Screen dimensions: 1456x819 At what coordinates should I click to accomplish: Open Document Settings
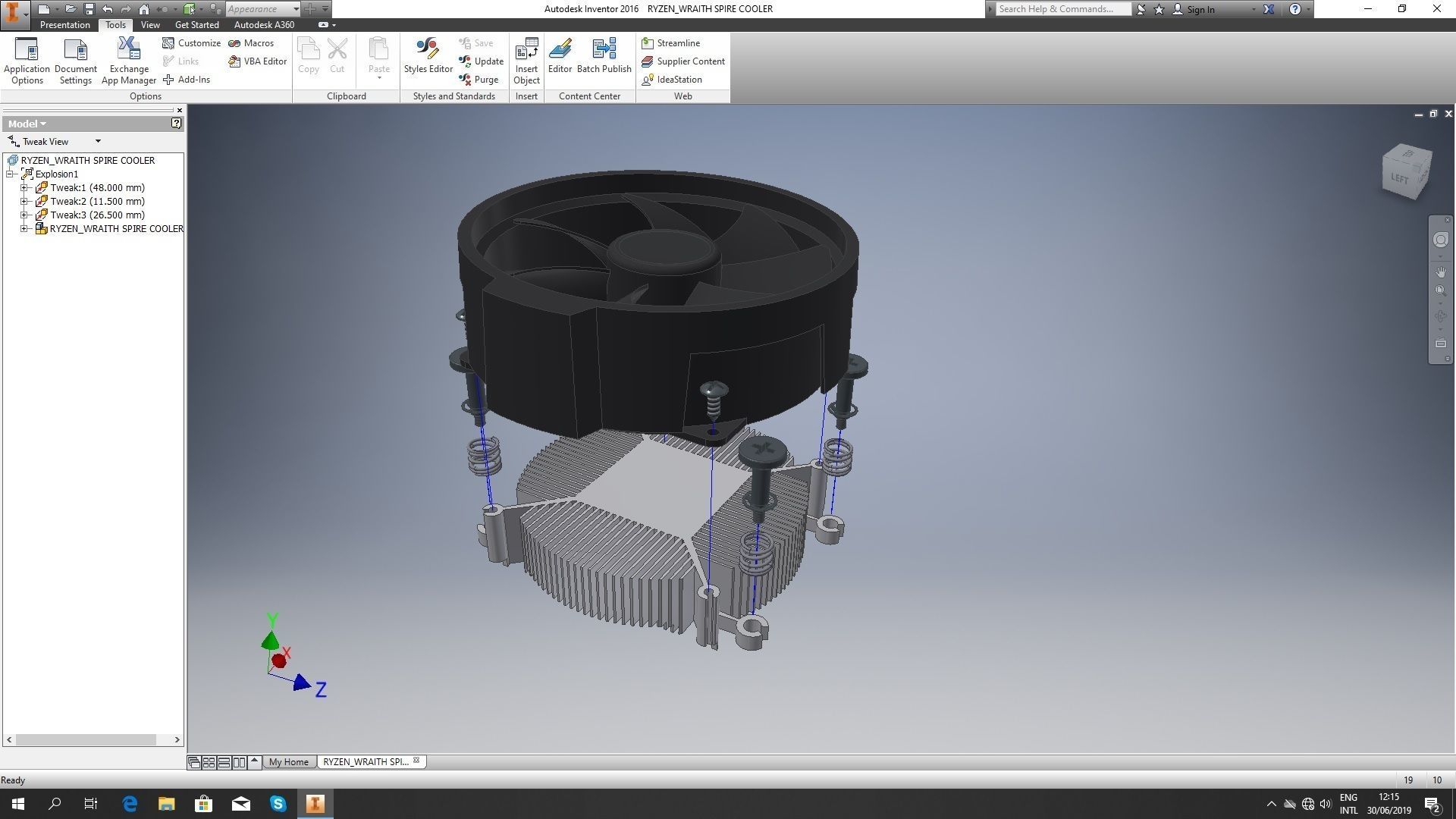[76, 61]
